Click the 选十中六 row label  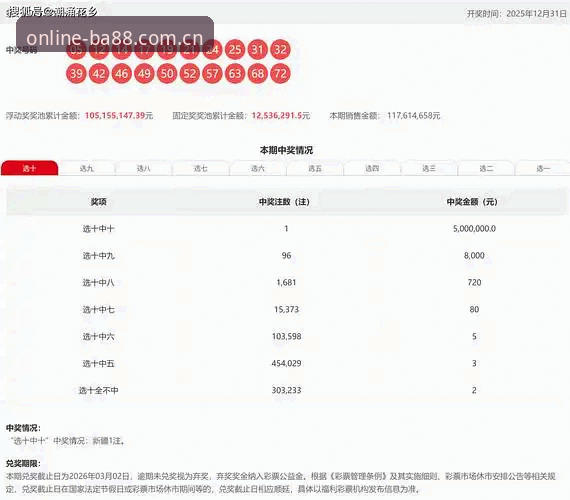(99, 336)
